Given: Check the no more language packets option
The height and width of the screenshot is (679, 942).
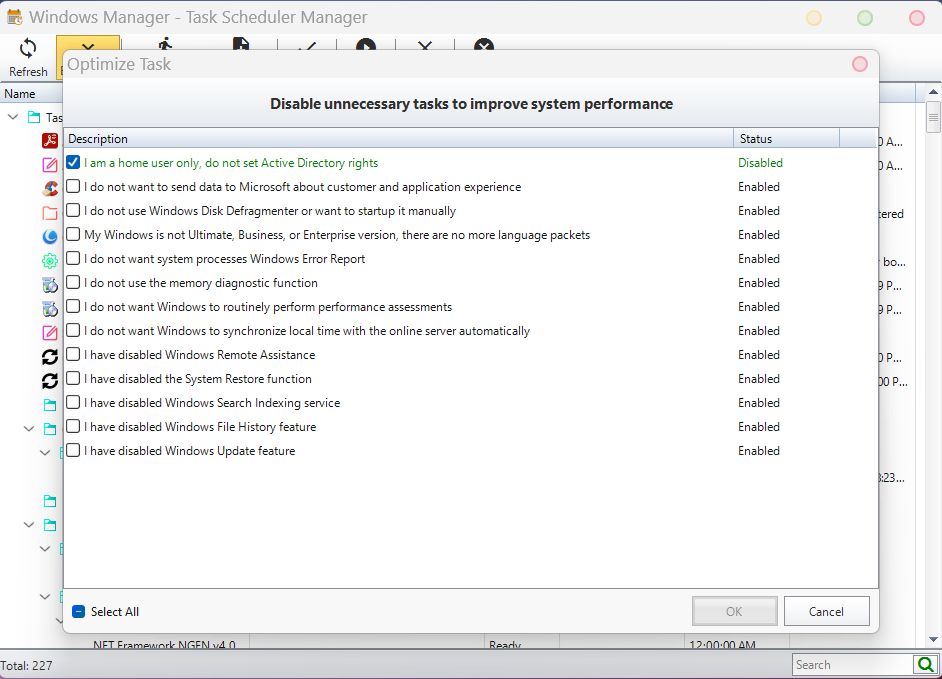Looking at the screenshot, I should click(73, 234).
